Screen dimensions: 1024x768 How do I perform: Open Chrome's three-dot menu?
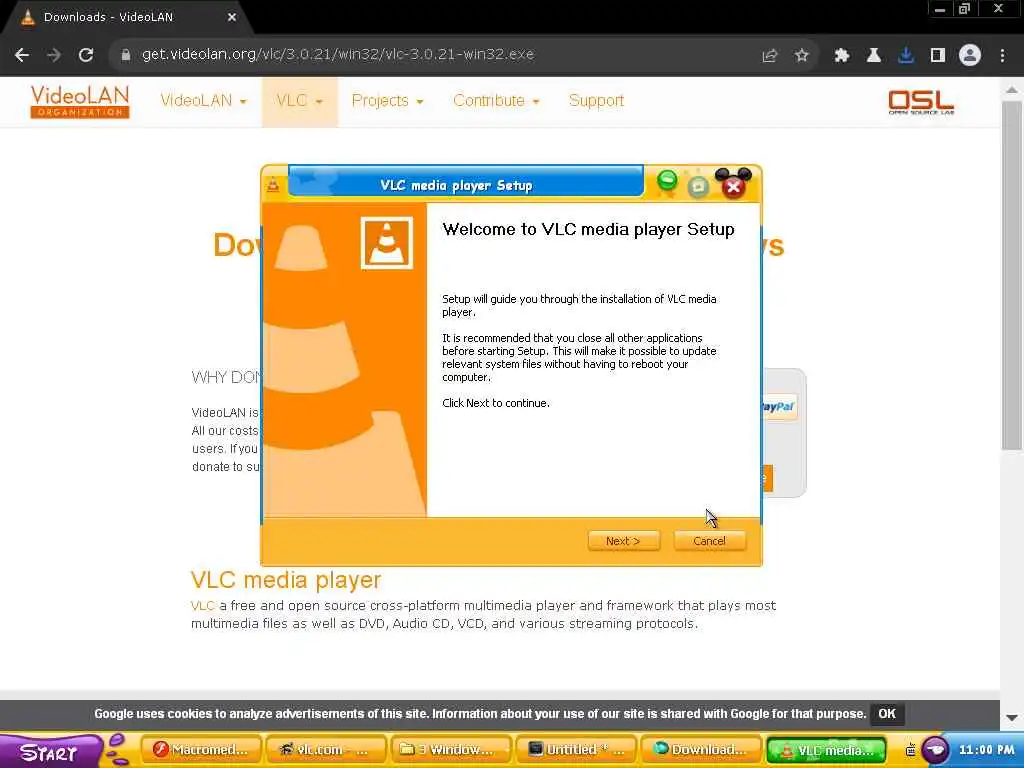1002,56
